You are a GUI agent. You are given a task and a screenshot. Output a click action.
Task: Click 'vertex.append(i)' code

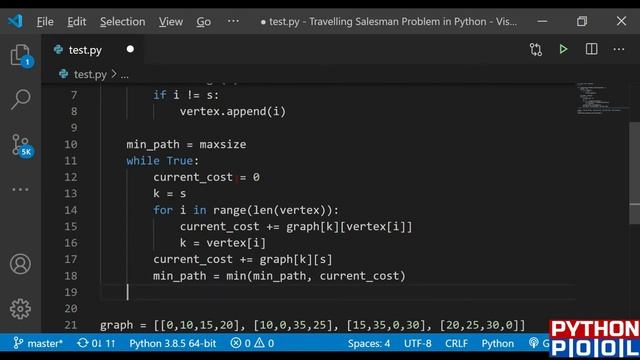pos(233,111)
